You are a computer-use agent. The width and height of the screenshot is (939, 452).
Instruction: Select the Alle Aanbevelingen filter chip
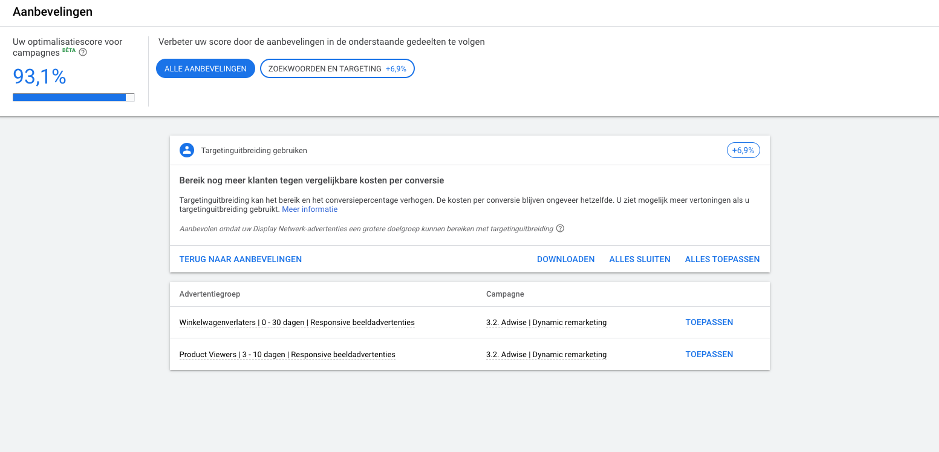click(x=205, y=68)
